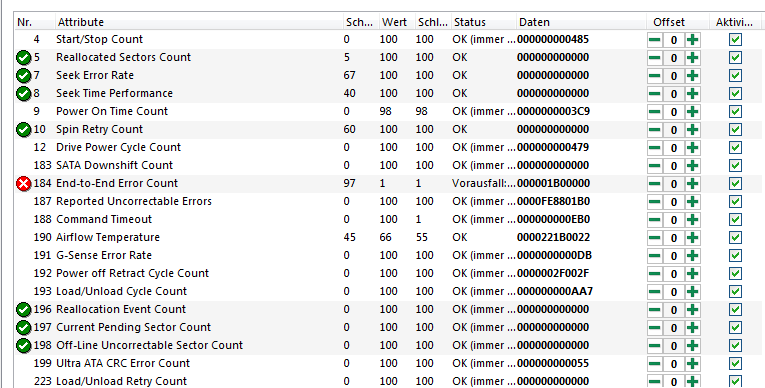Increase offset for End-to-End Error Count
The image size is (765, 388).
click(x=692, y=184)
